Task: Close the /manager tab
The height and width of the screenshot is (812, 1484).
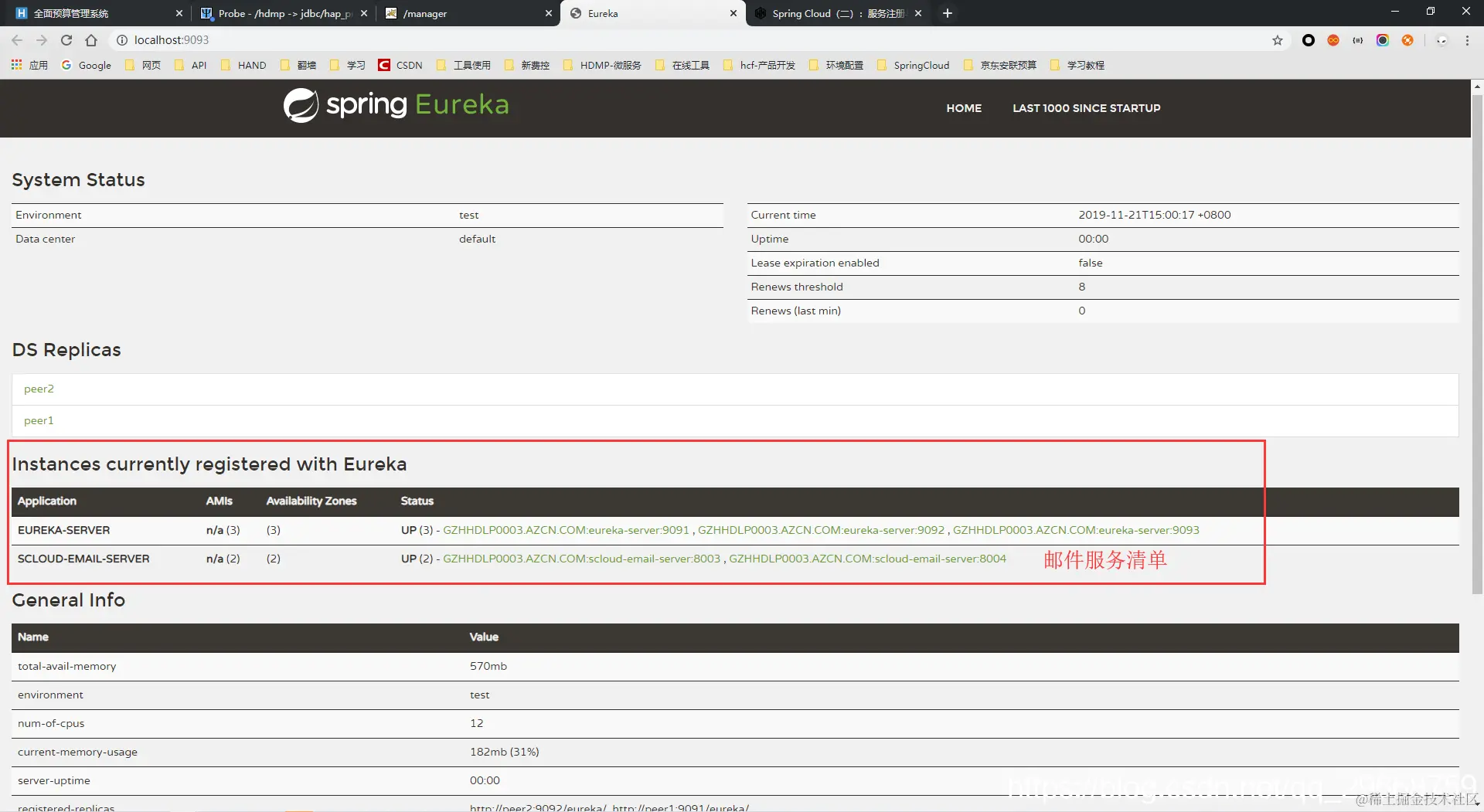Action: (x=549, y=13)
